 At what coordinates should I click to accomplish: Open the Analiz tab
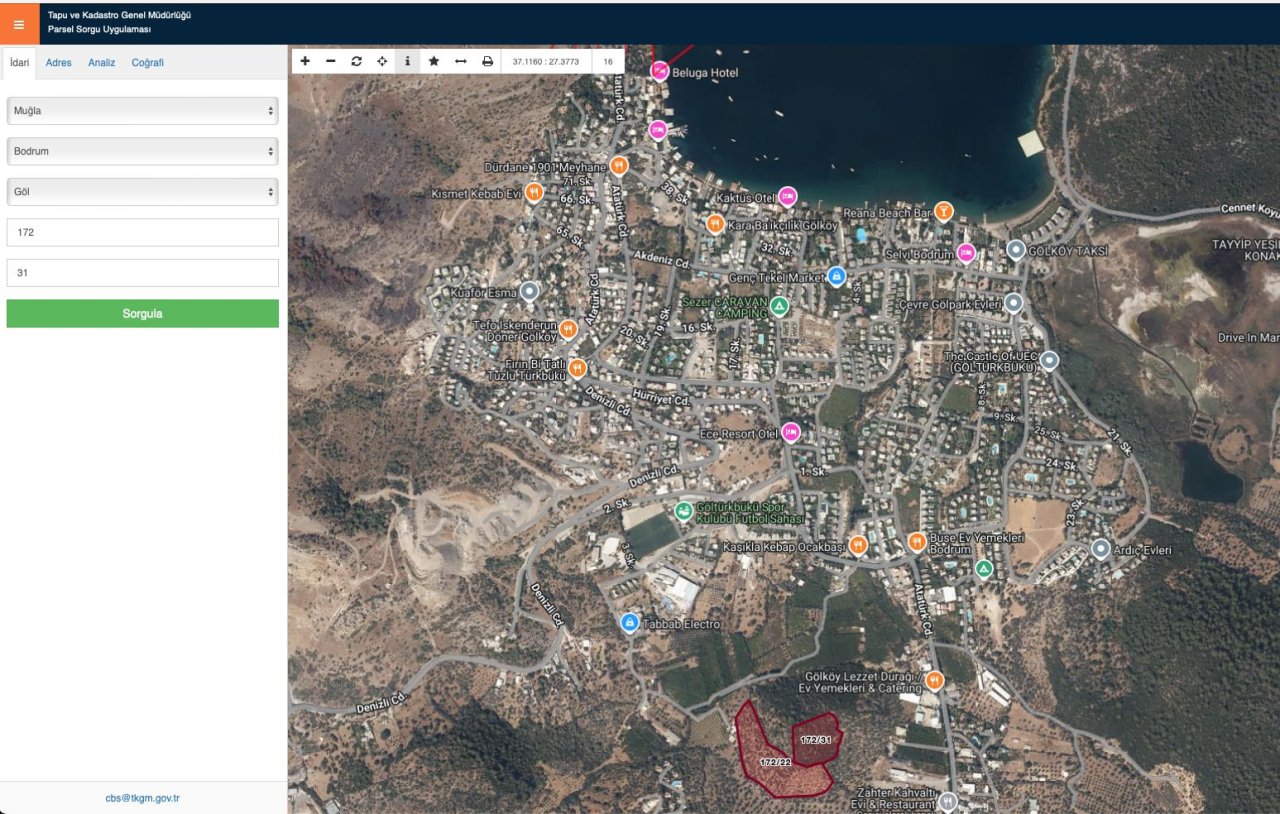[102, 62]
